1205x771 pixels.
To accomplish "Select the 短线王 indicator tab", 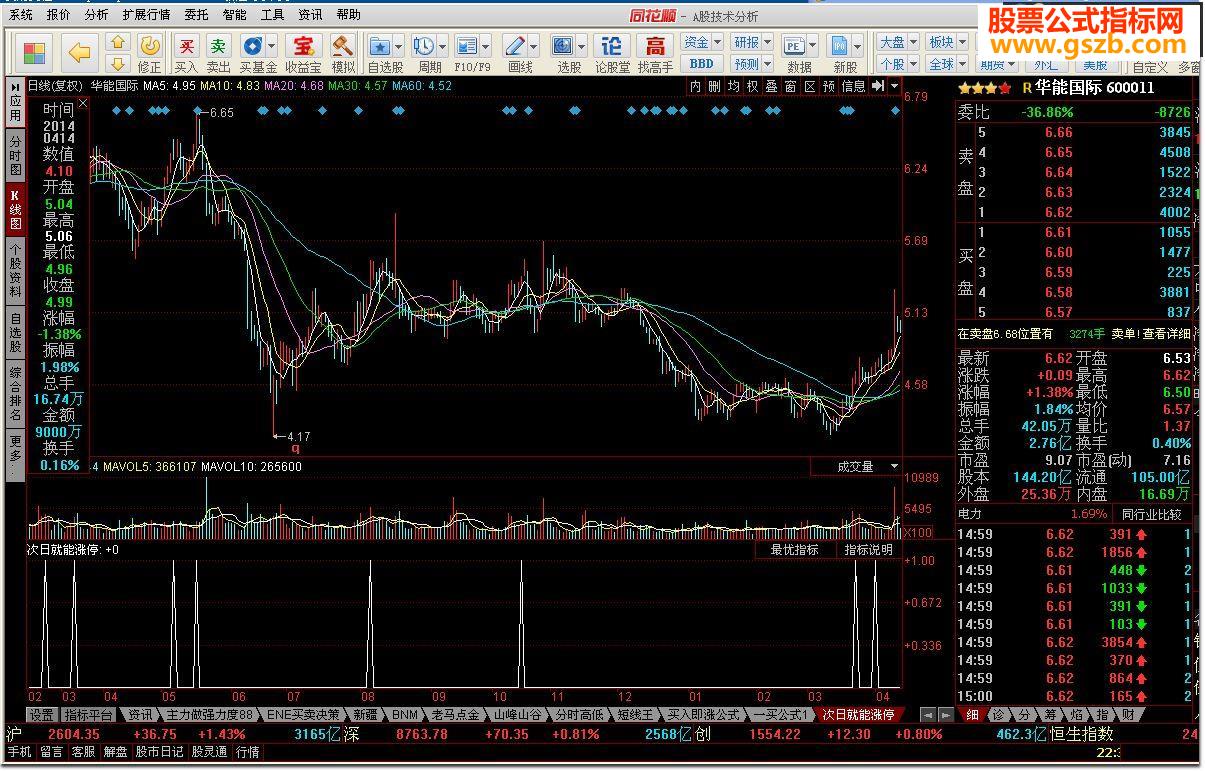I will [x=635, y=715].
